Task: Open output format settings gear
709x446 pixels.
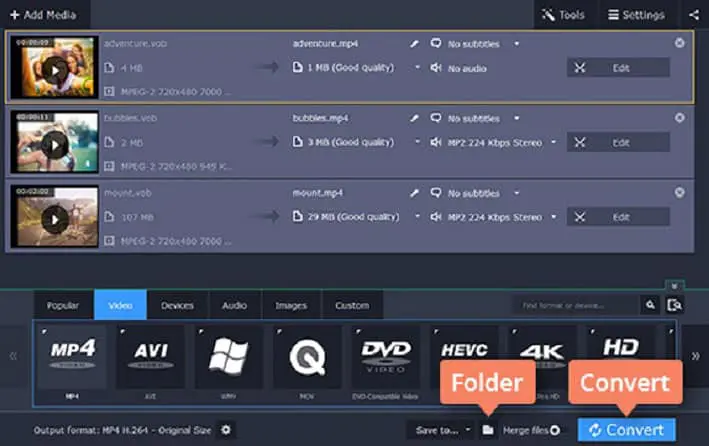Action: click(x=225, y=430)
